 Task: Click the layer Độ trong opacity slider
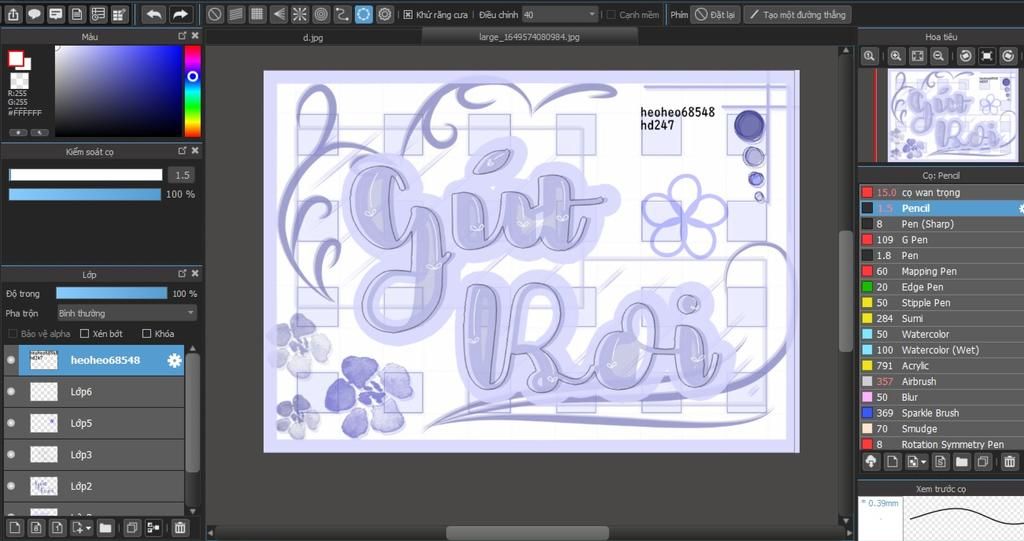pos(112,293)
